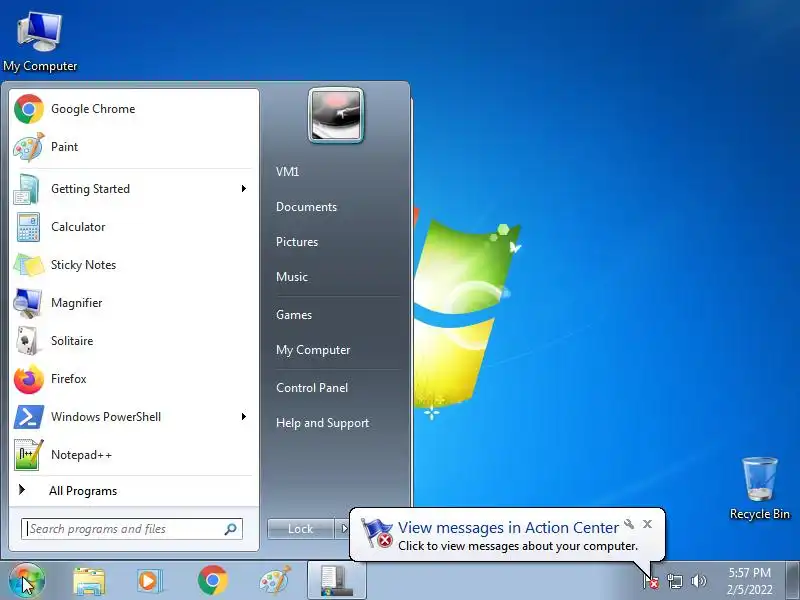Click the search magnifier icon
Screen dimensions: 800x600
coord(231,529)
